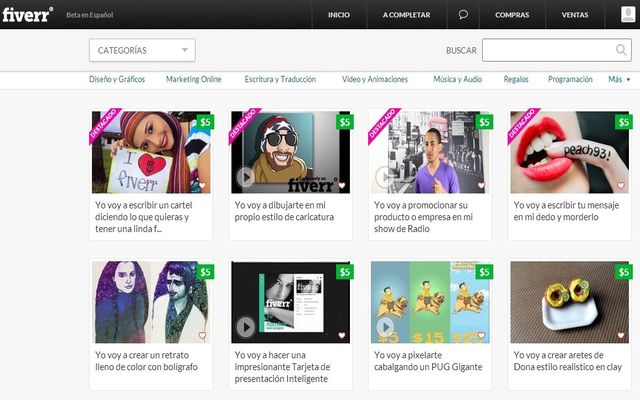Play the giant PUG pixel art video
This screenshot has width=640, height=400.
385,327
